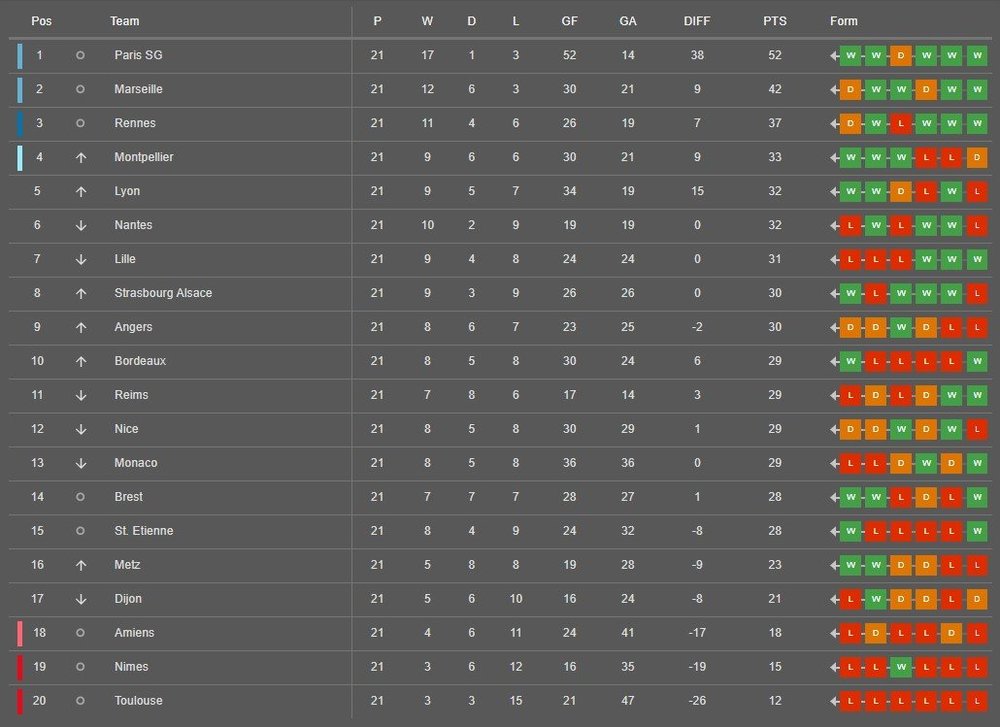
Task: Sort table by GF column header
Action: 569,21
